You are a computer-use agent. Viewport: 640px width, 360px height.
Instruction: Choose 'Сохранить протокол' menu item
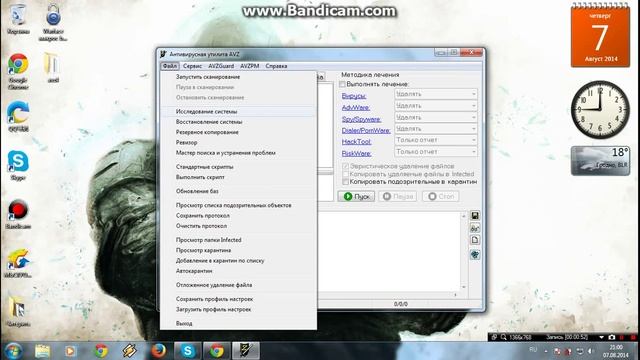click(238, 216)
